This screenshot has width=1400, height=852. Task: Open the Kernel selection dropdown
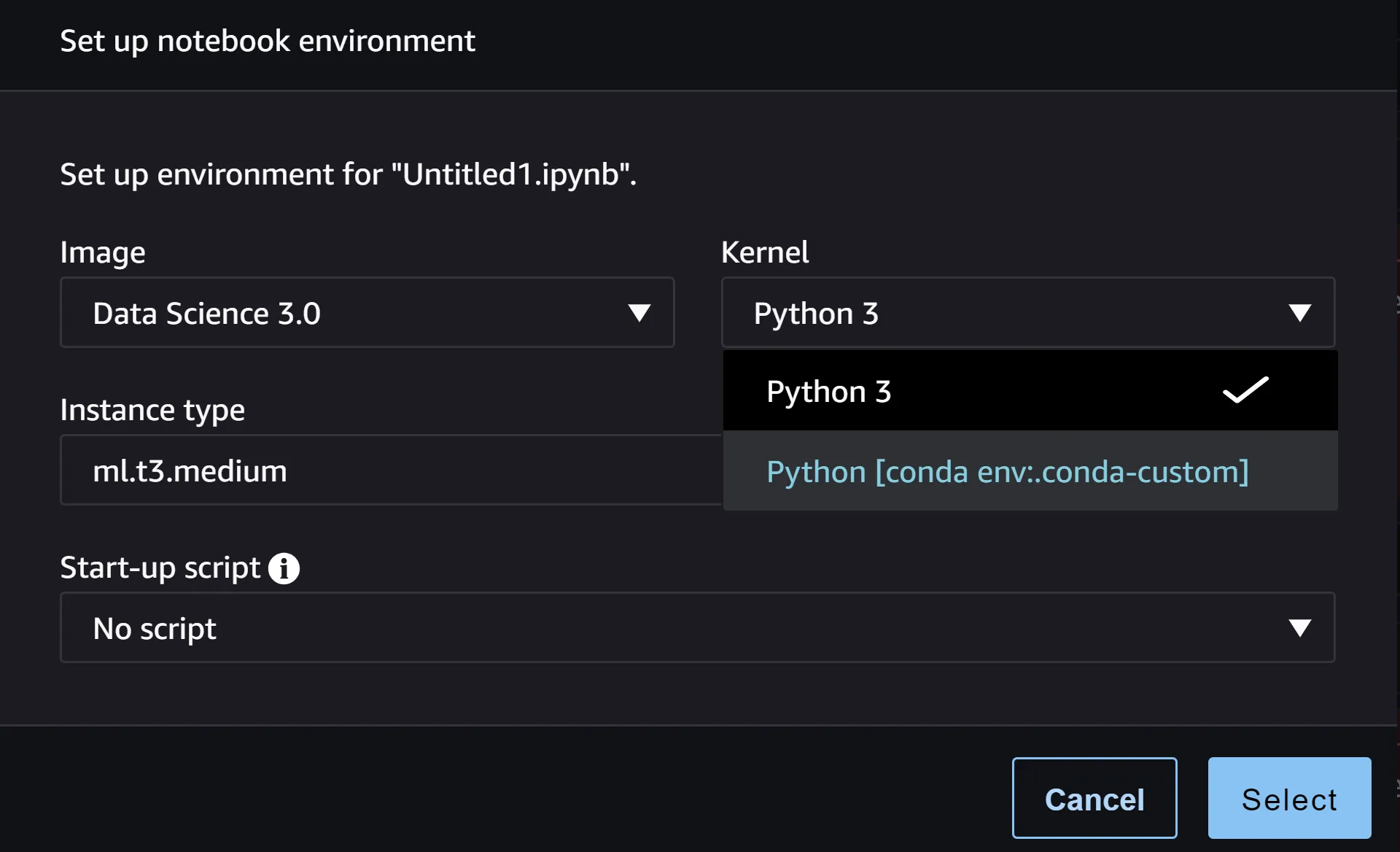pos(1027,313)
